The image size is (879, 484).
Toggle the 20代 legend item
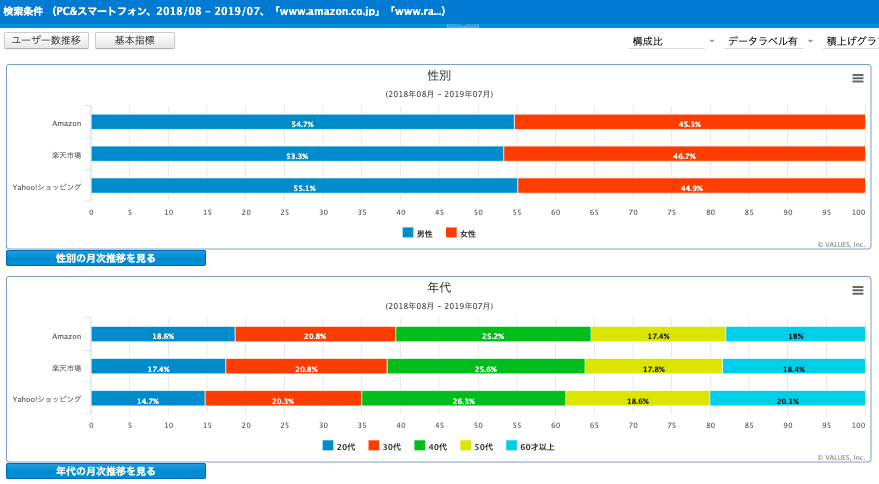(x=339, y=446)
